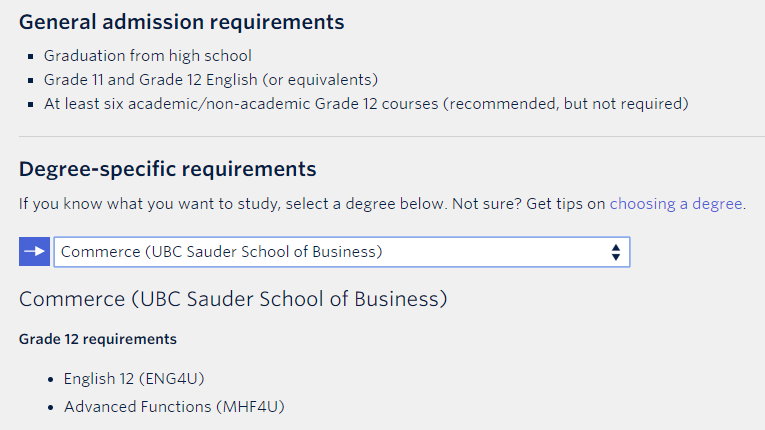Click the square bullet beside Grade 11 English
Viewport: 765px width, 430px height.
pos(32,80)
